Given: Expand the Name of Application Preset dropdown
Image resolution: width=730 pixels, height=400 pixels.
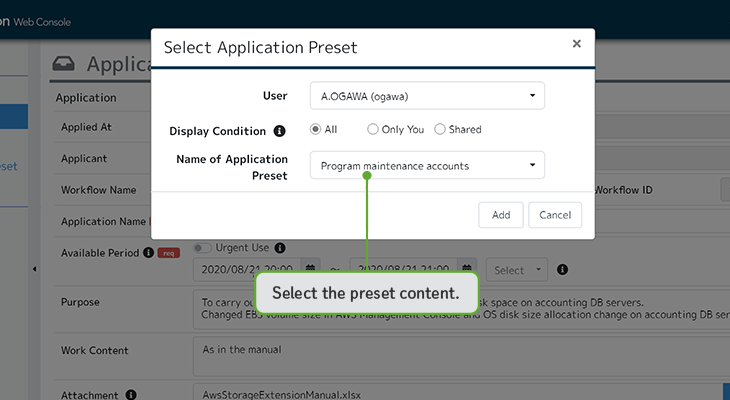Looking at the screenshot, I should [427, 165].
